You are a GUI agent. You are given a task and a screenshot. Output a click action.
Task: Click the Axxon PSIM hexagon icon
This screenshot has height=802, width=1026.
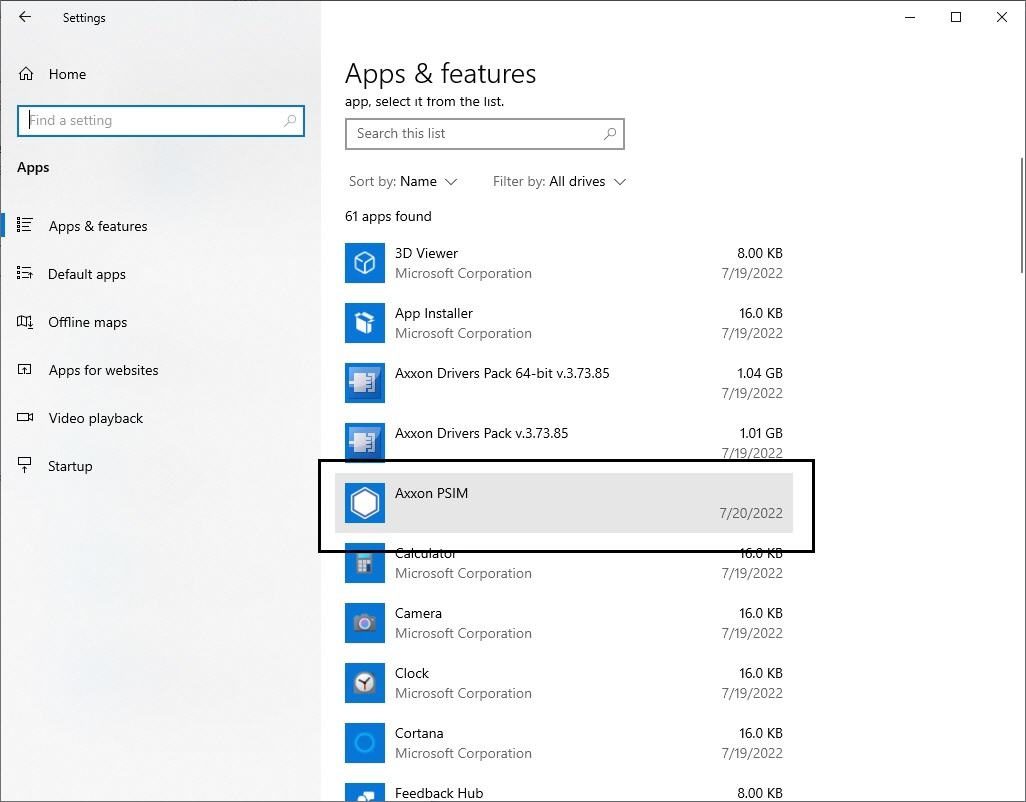click(x=365, y=503)
